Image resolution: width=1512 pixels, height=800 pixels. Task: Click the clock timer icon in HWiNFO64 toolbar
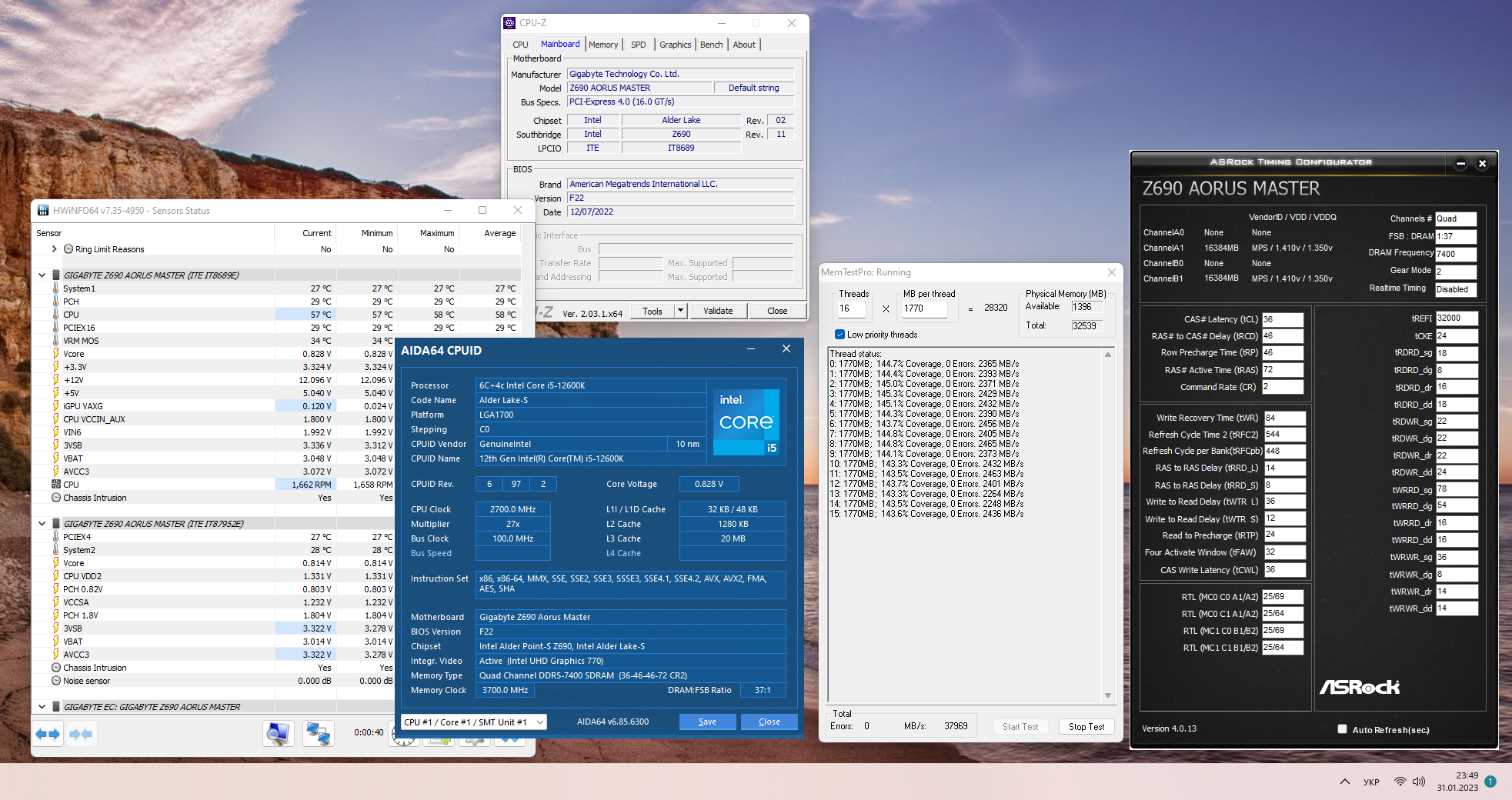pyautogui.click(x=403, y=738)
